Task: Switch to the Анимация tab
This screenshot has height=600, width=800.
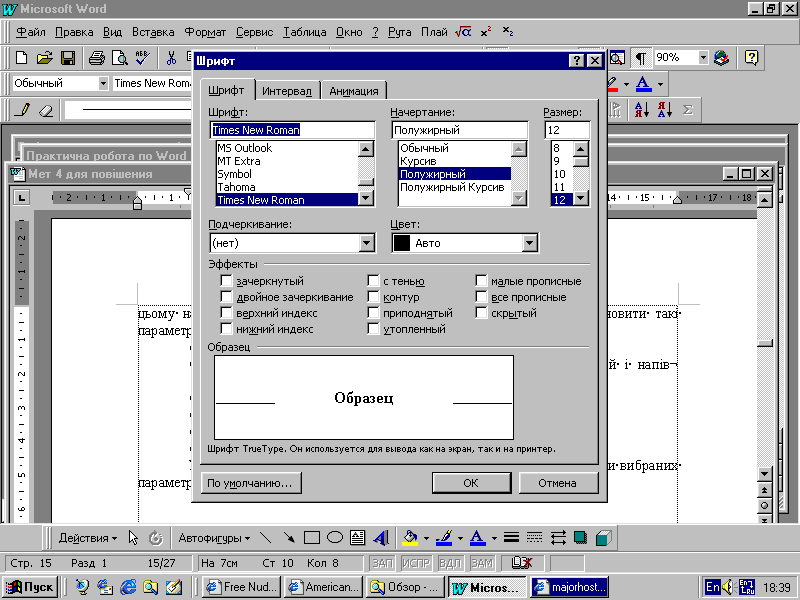Action: tap(354, 91)
